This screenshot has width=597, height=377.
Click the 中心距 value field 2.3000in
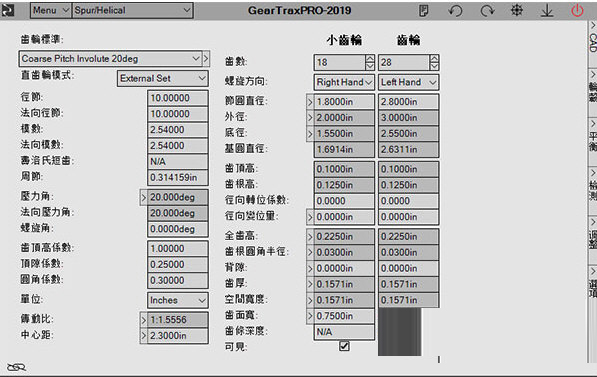coord(178,336)
